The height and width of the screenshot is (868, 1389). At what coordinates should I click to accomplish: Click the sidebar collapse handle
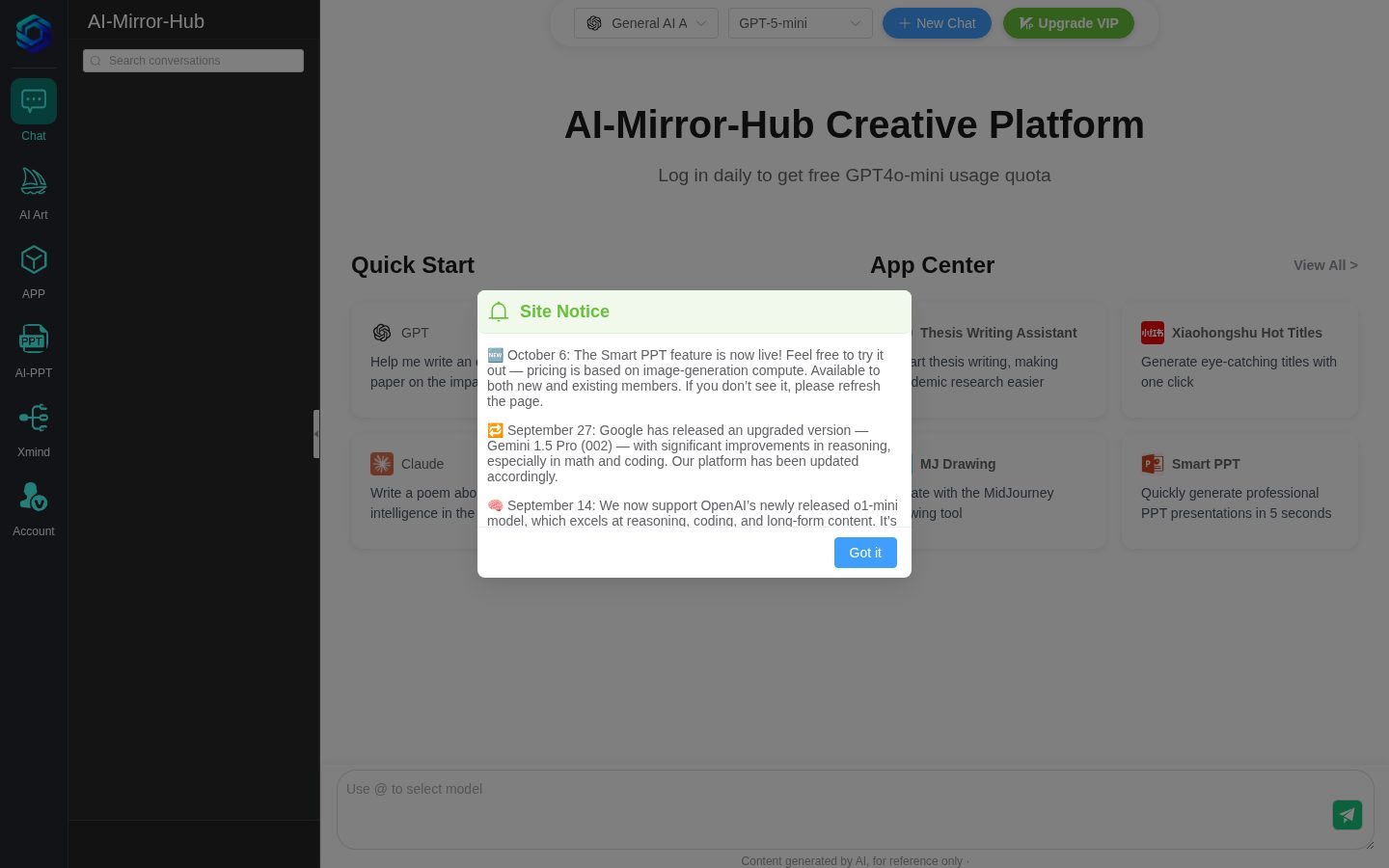[x=316, y=434]
